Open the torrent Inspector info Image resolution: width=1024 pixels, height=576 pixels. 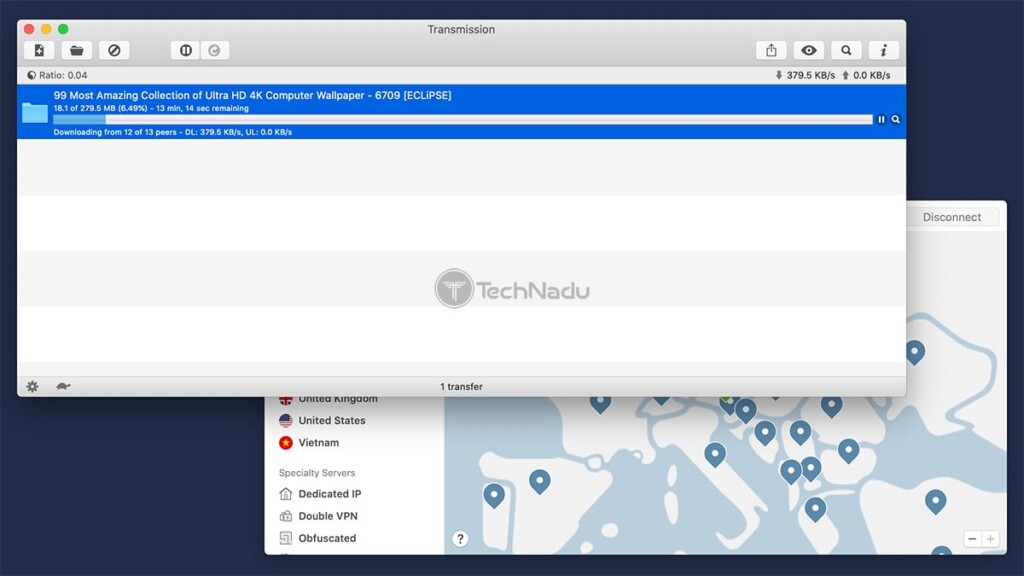point(884,50)
